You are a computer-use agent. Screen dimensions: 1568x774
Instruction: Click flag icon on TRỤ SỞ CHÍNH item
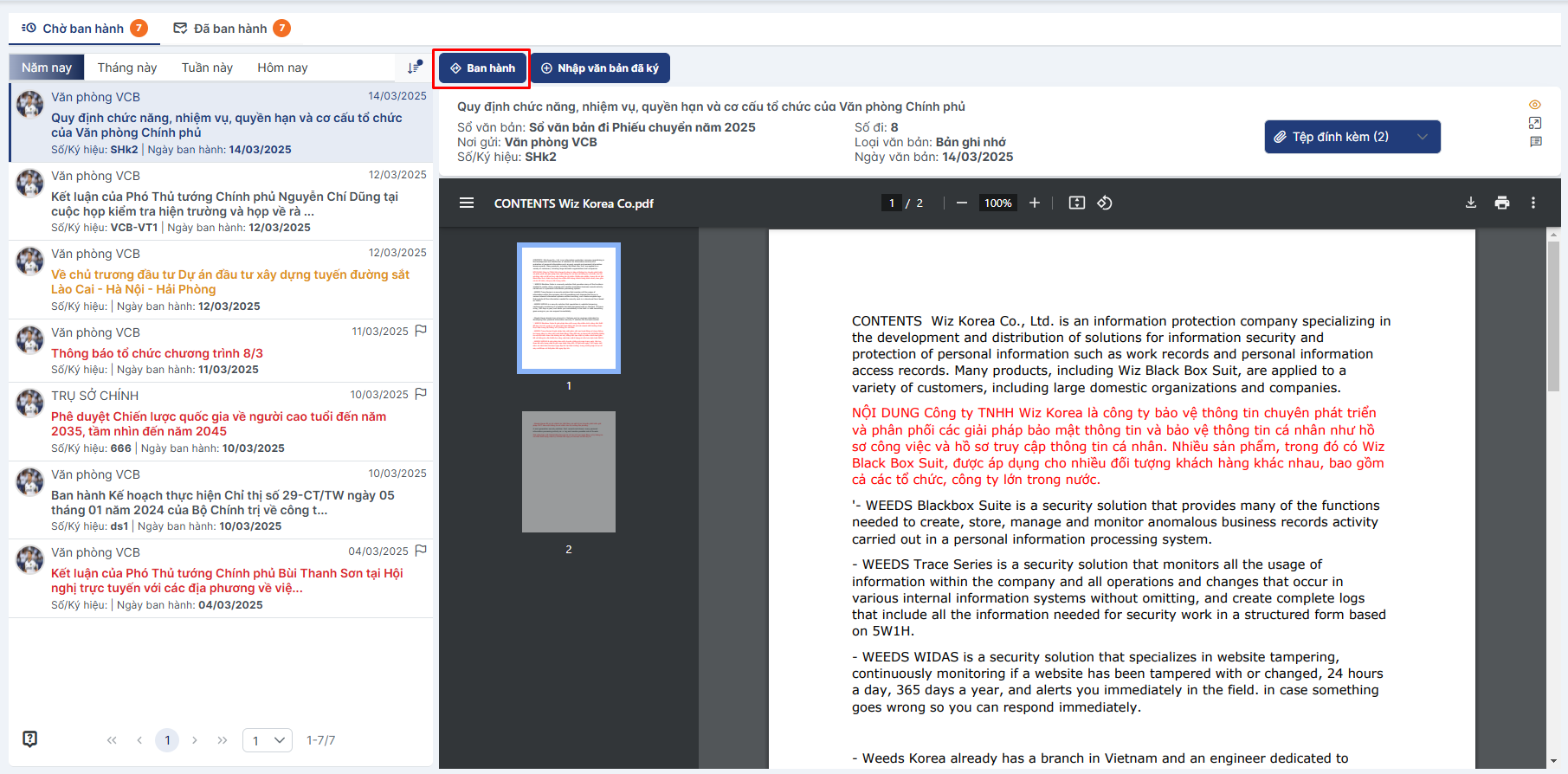pyautogui.click(x=421, y=394)
